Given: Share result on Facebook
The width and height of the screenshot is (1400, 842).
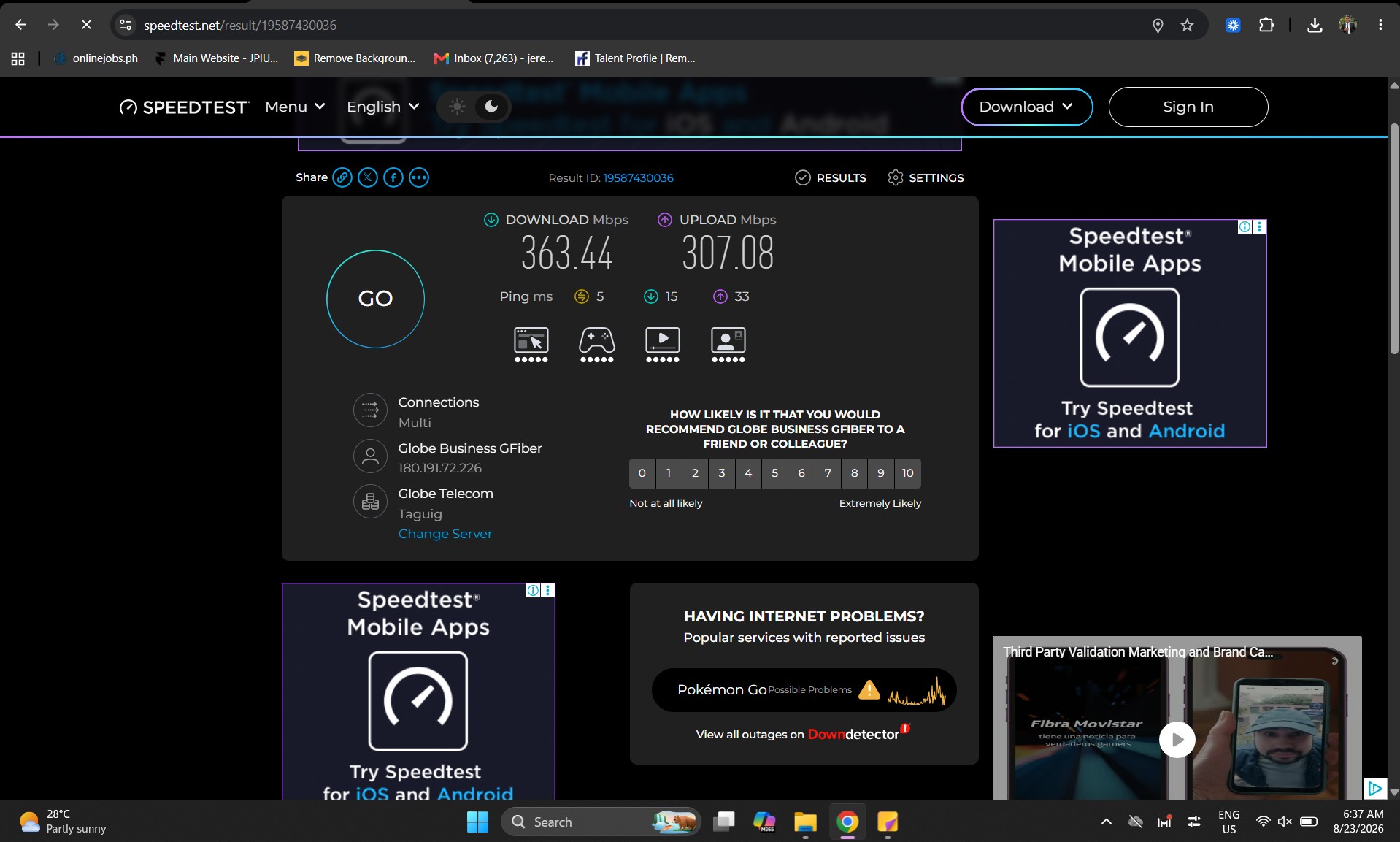Looking at the screenshot, I should point(393,177).
